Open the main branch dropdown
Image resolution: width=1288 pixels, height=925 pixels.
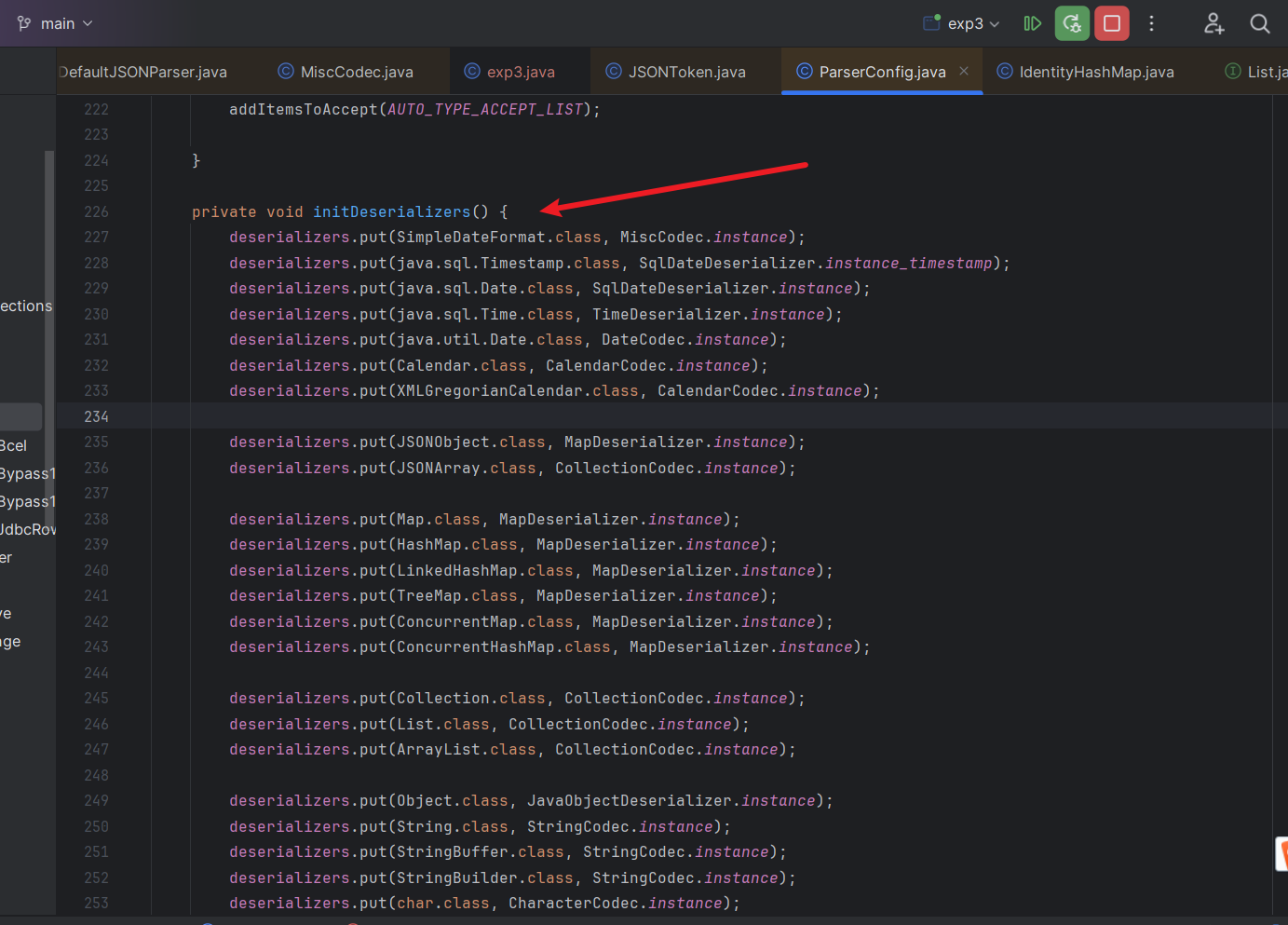(x=56, y=23)
